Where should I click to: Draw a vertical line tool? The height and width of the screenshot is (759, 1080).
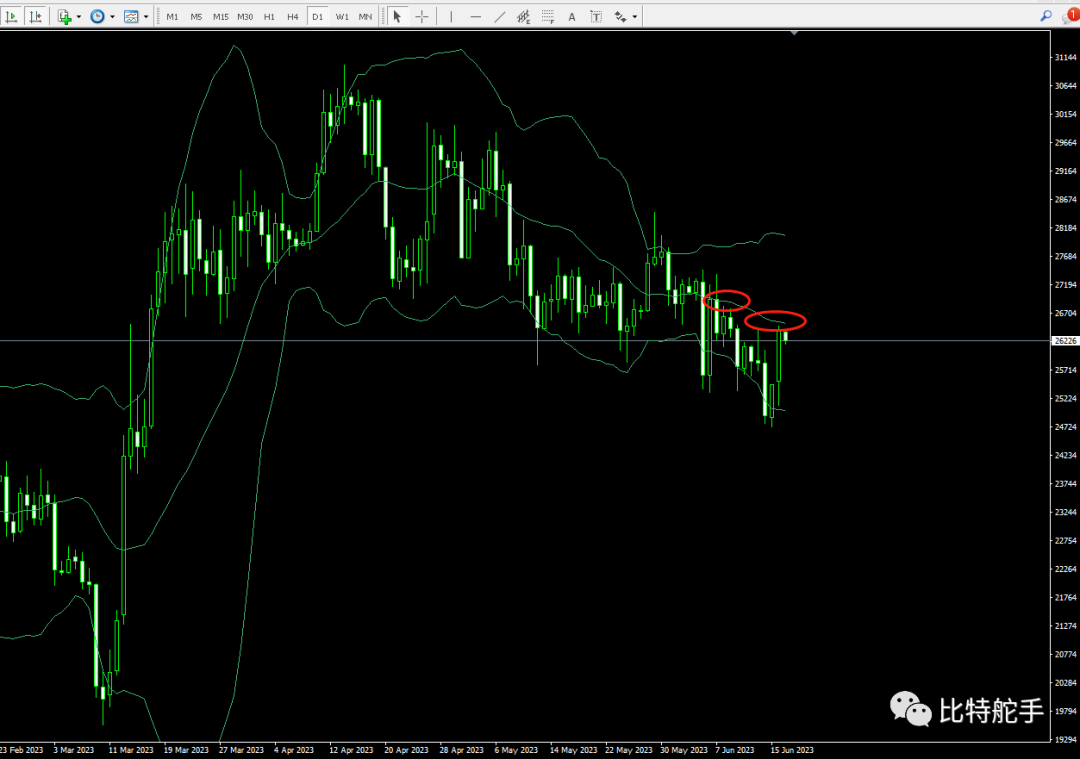pos(451,17)
